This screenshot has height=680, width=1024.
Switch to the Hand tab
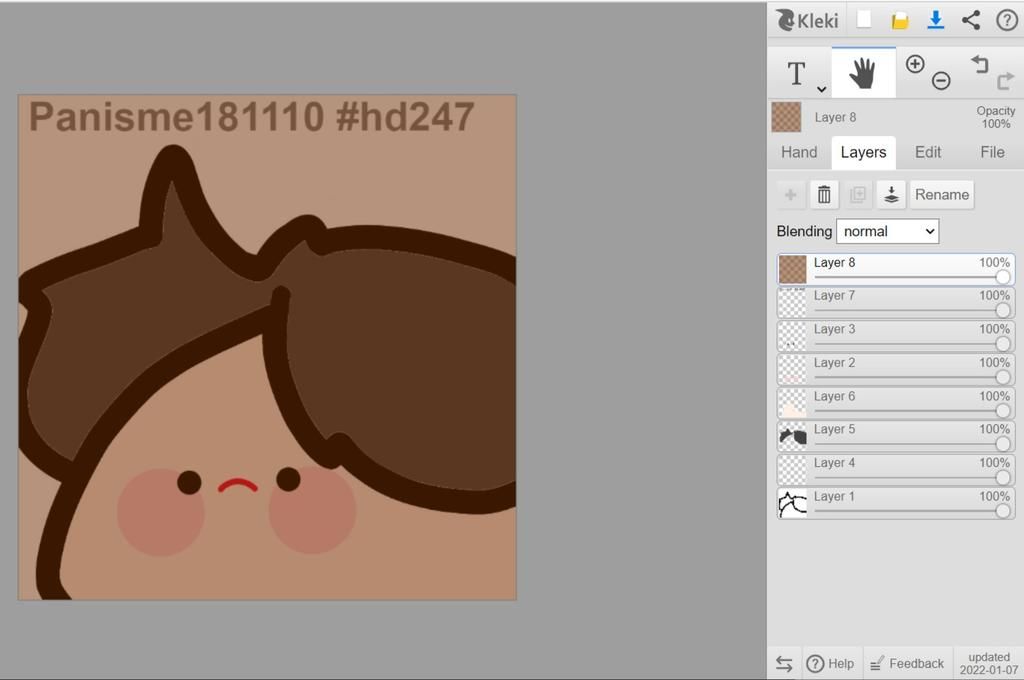tap(799, 152)
